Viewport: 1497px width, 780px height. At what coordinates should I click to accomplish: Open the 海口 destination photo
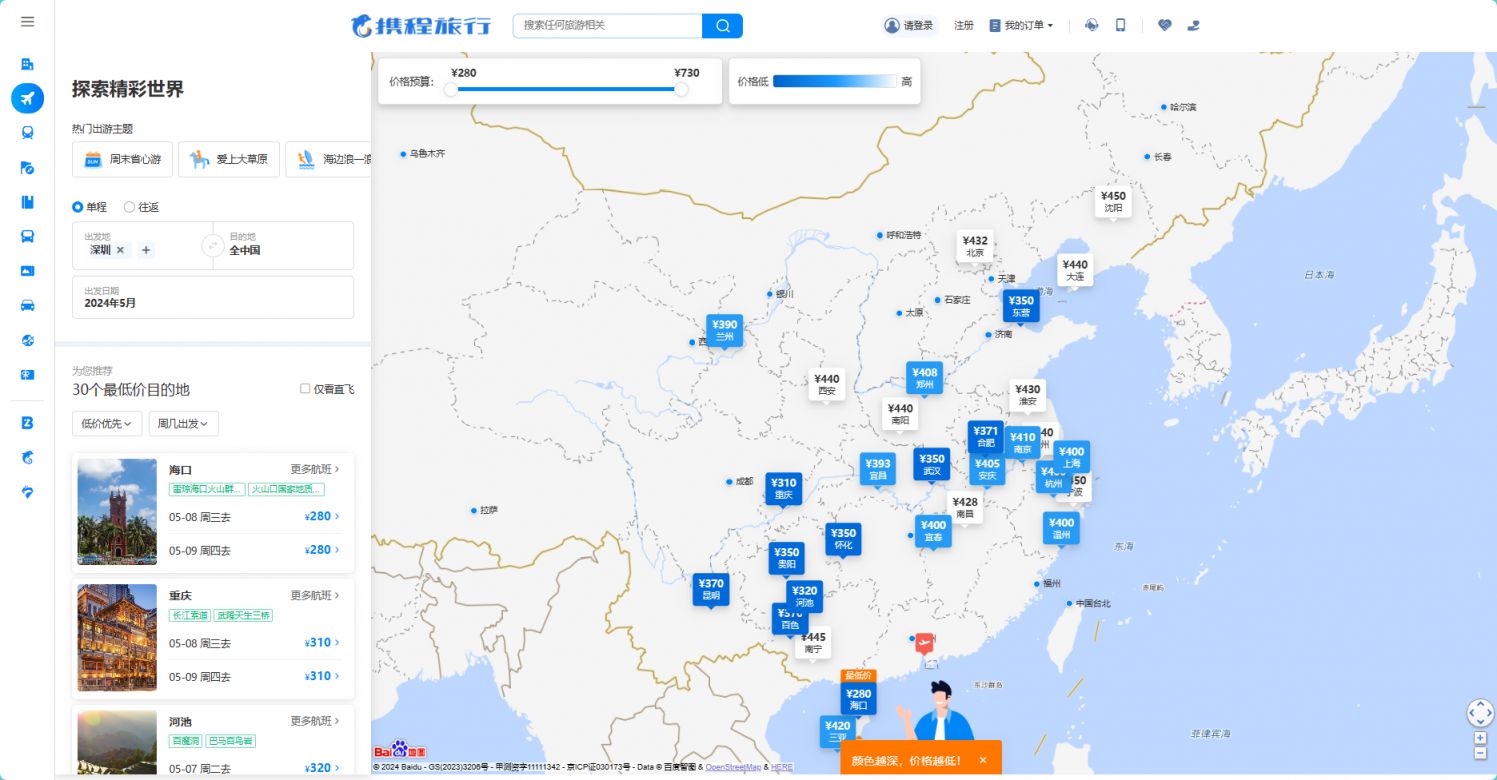117,512
